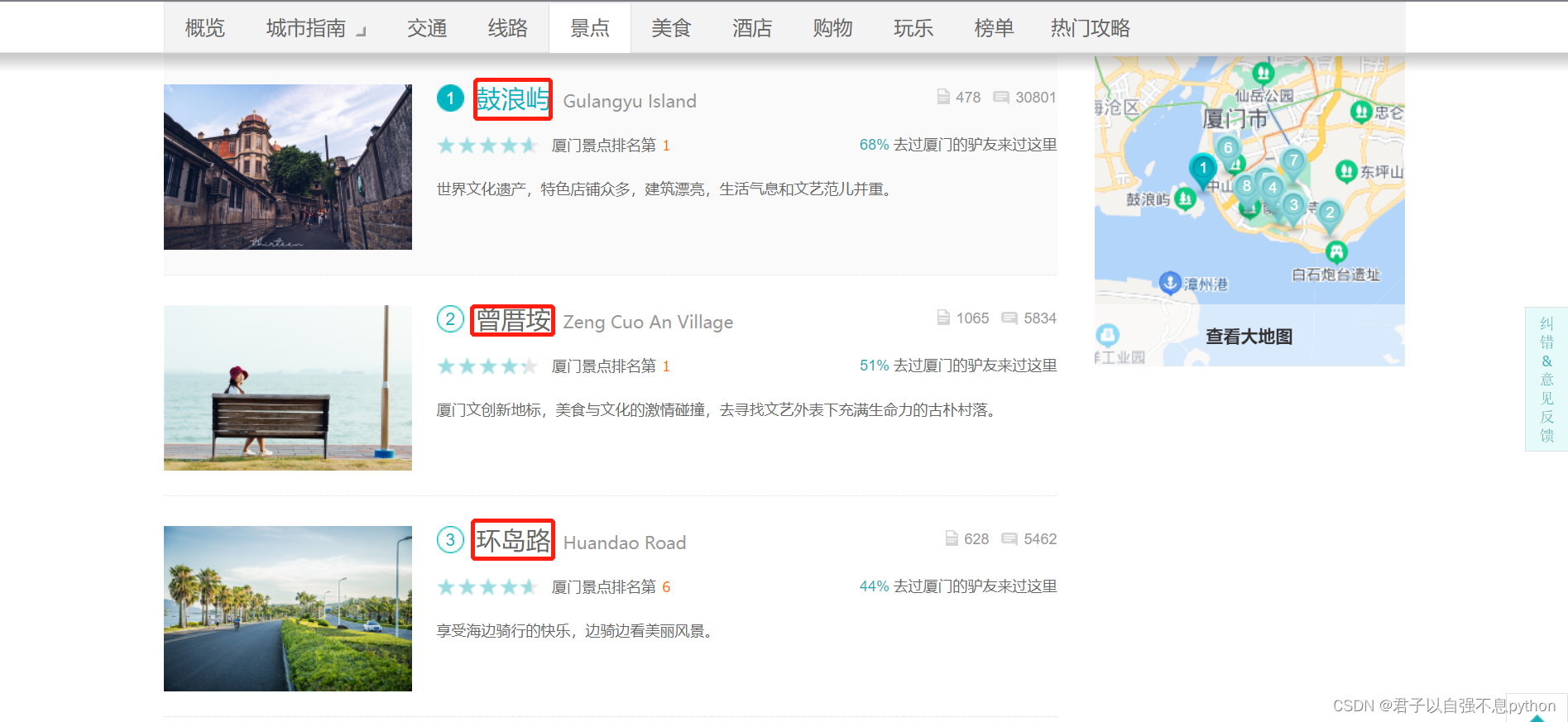Screen dimensions: 1568x722
Task: Open the 鼓浪屿 attraction link
Action: coord(513,99)
